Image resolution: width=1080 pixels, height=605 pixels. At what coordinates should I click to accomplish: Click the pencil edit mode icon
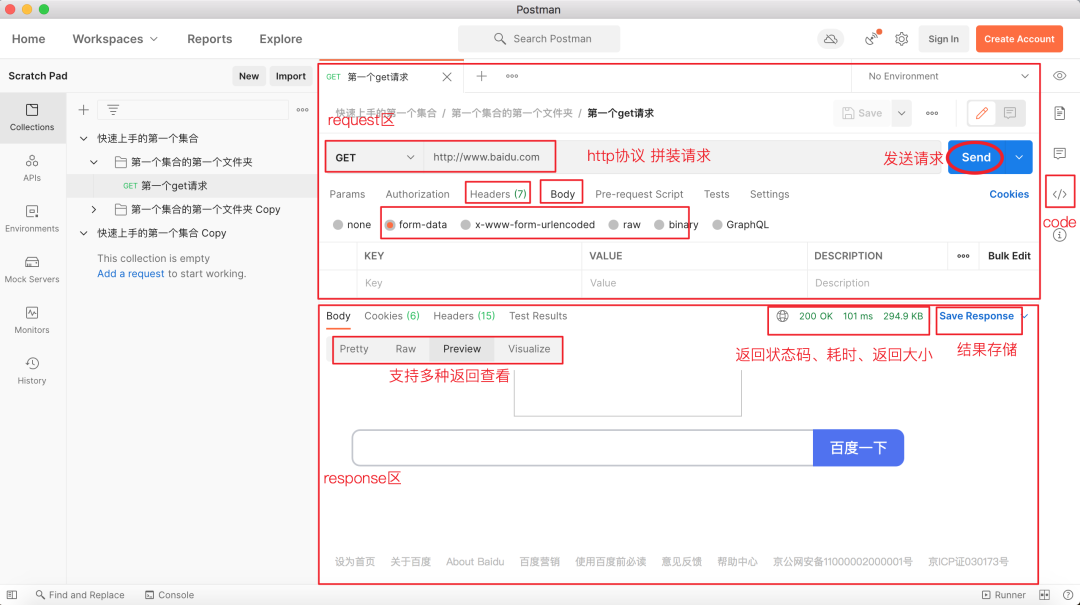pos(982,113)
